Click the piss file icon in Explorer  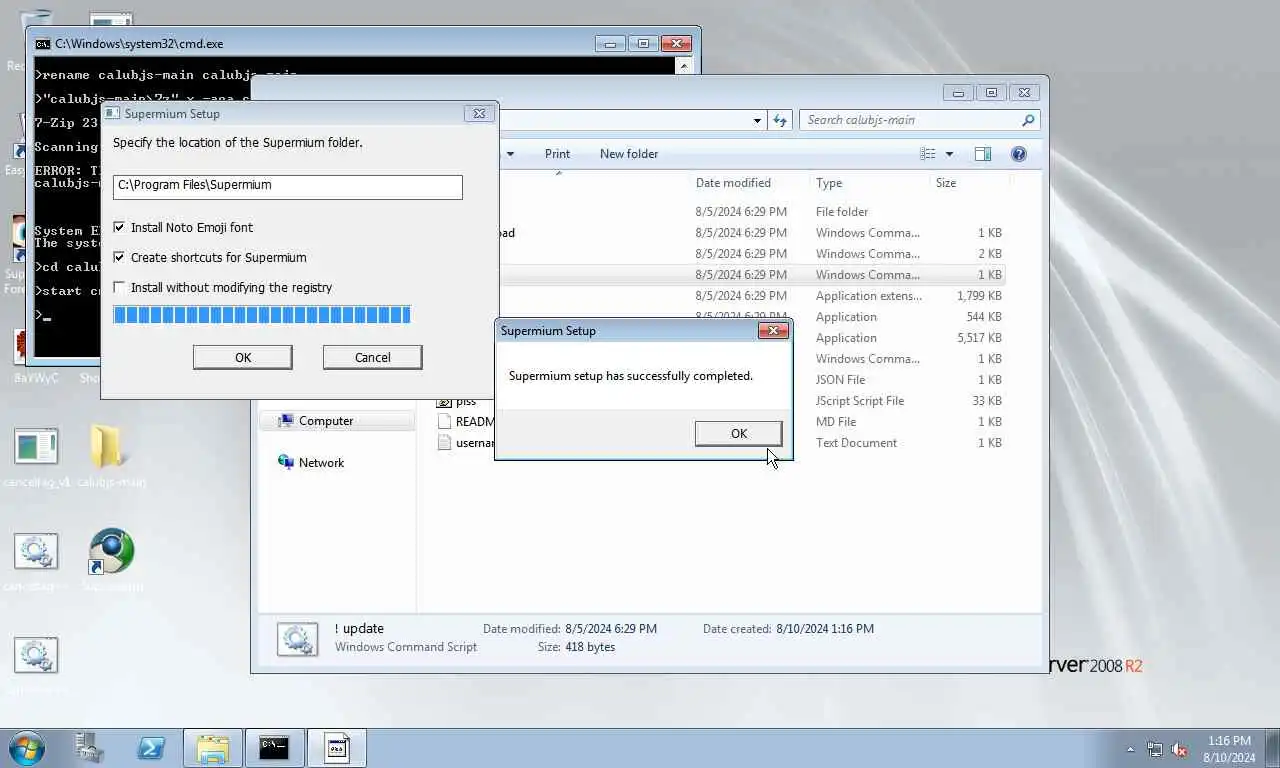click(x=445, y=402)
